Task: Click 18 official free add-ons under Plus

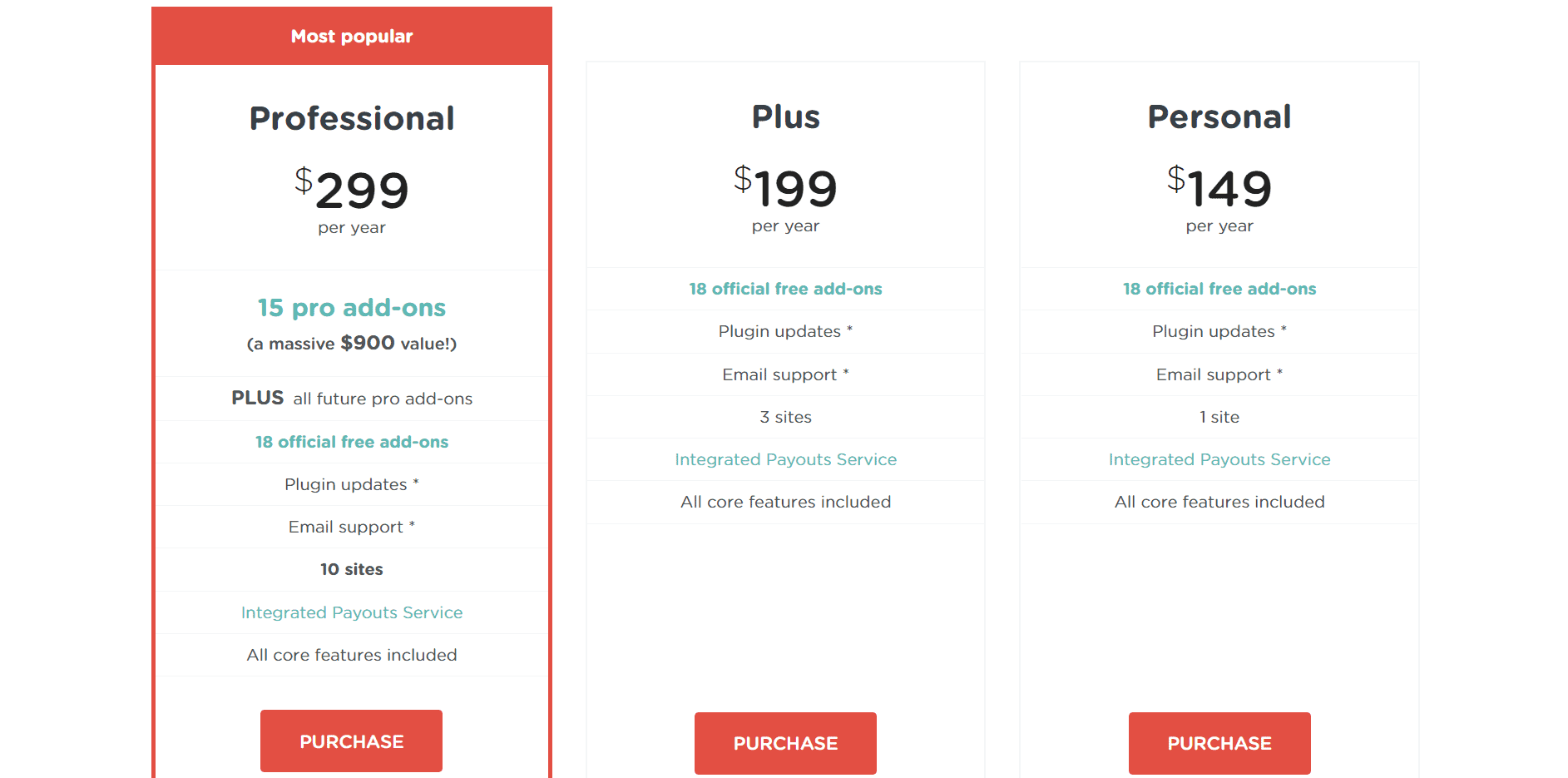Action: click(784, 289)
